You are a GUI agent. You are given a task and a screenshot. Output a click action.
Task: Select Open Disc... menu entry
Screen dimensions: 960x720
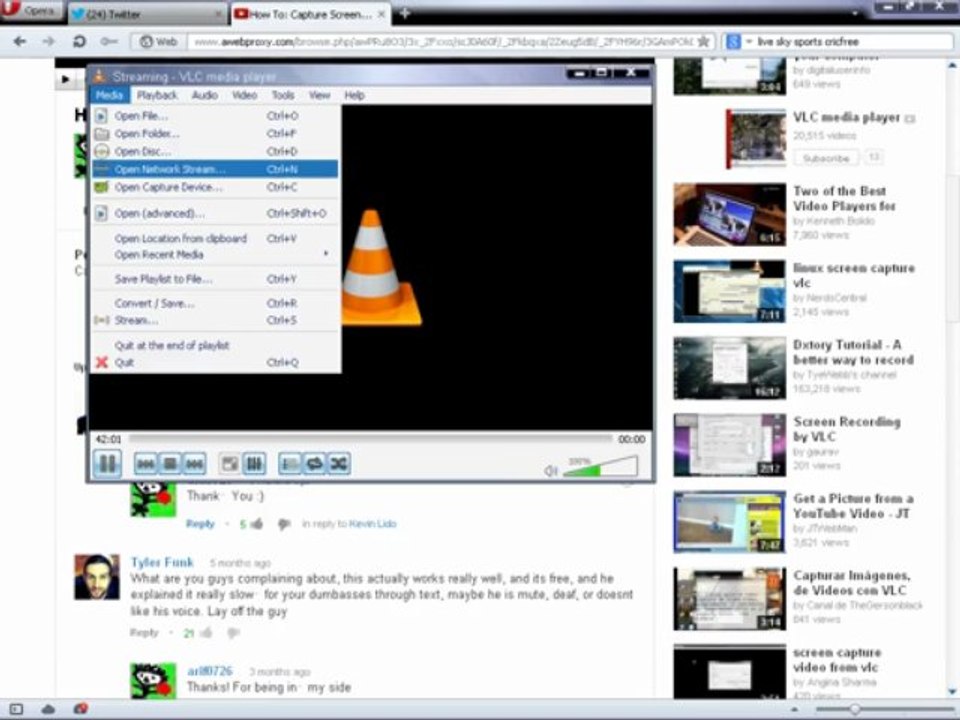pos(215,151)
